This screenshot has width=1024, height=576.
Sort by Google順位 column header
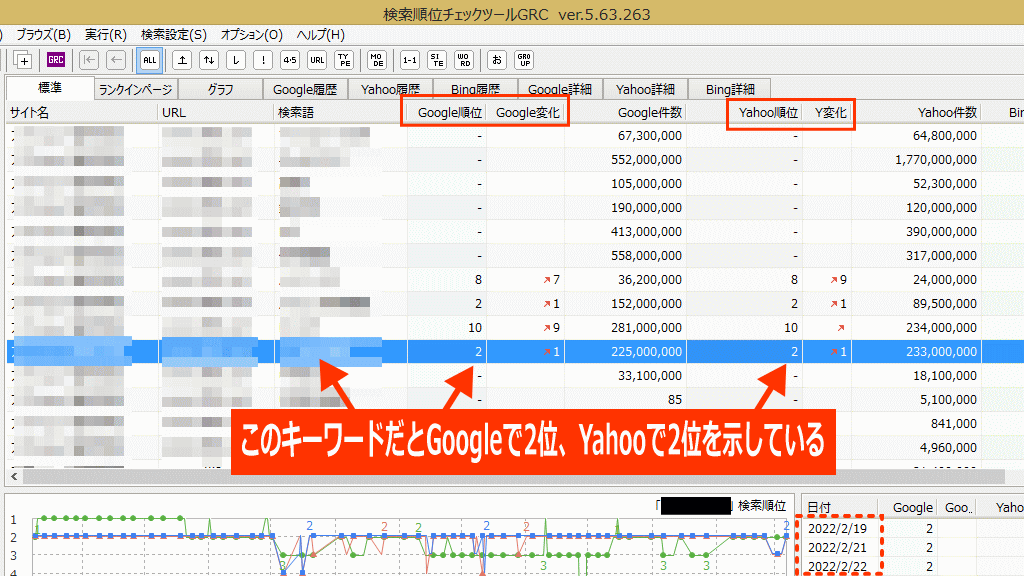pos(447,112)
